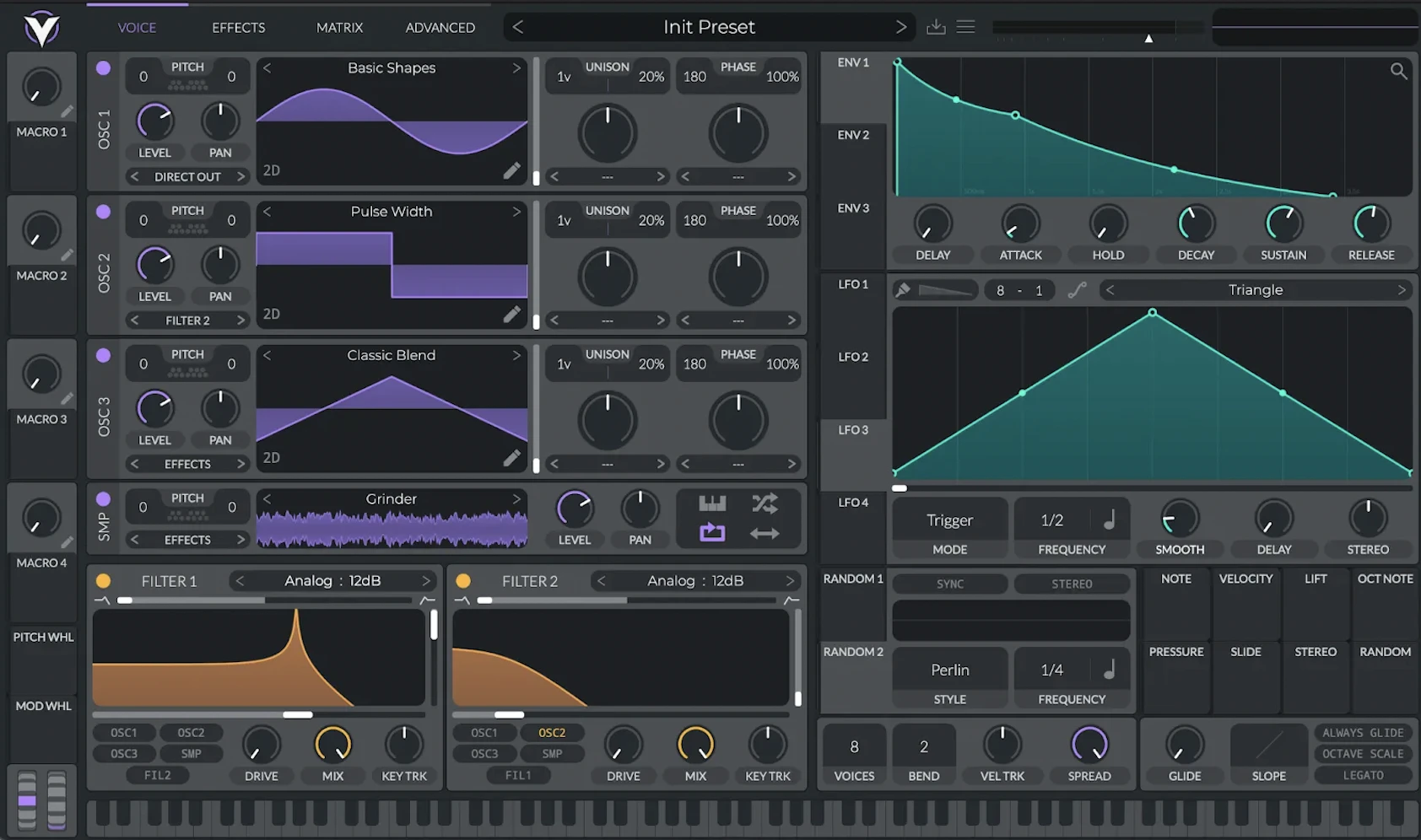1421x840 pixels.
Task: Open the Filter 2 Analog 12dB type selector
Action: [x=694, y=581]
